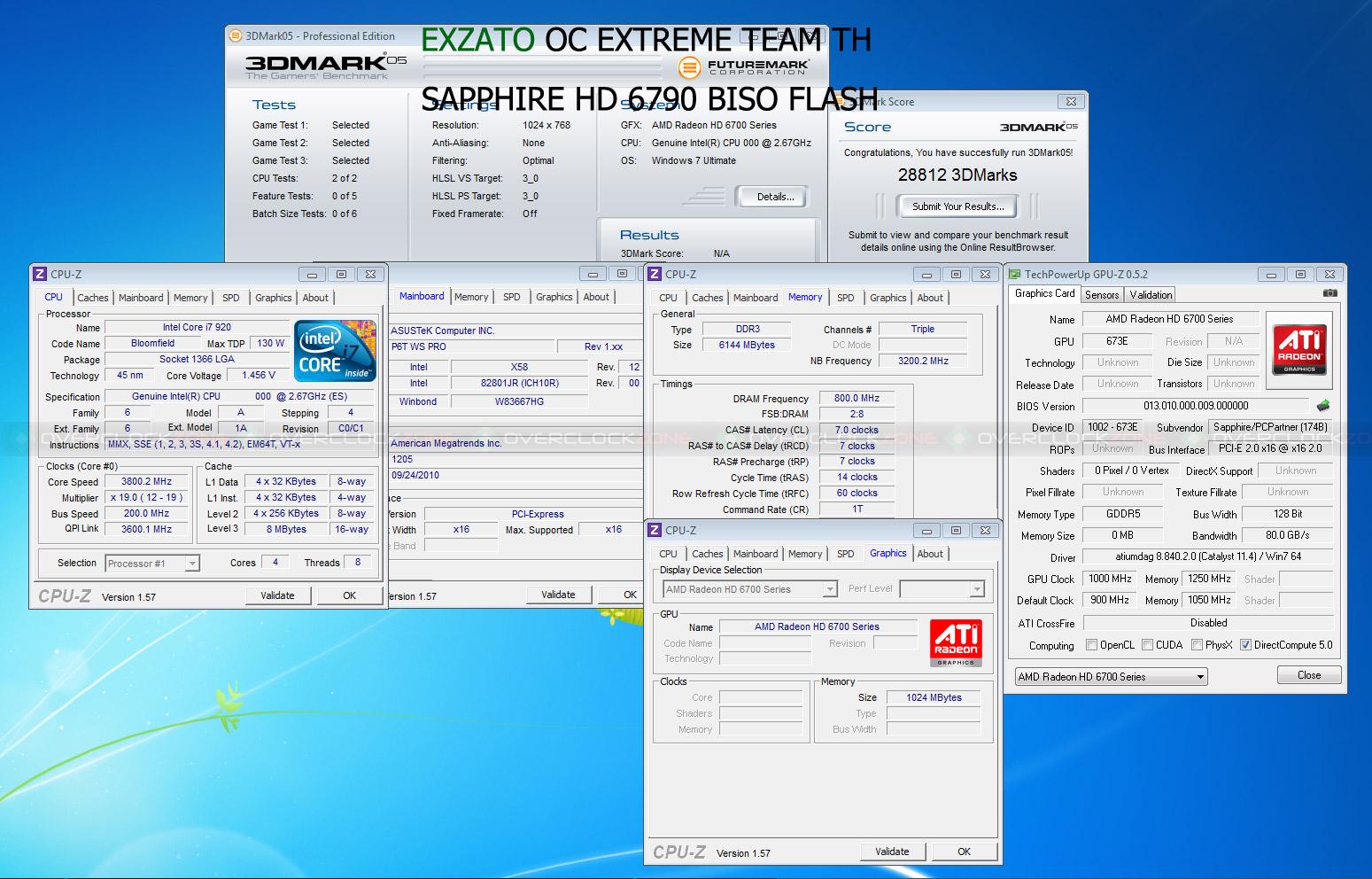Maximize the GPU-Z window
The width and height of the screenshot is (1372, 879).
tap(1299, 274)
